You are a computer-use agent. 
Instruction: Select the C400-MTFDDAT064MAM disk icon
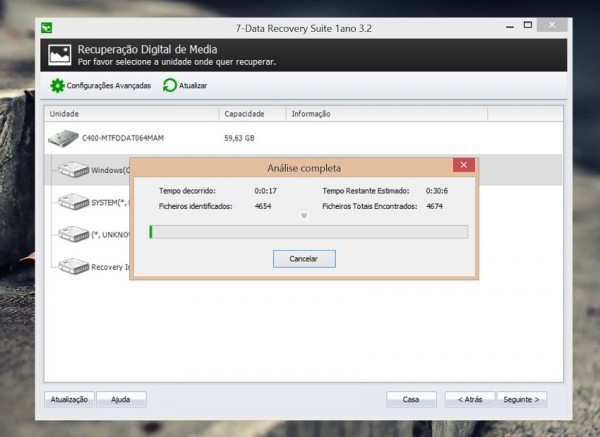click(x=64, y=138)
